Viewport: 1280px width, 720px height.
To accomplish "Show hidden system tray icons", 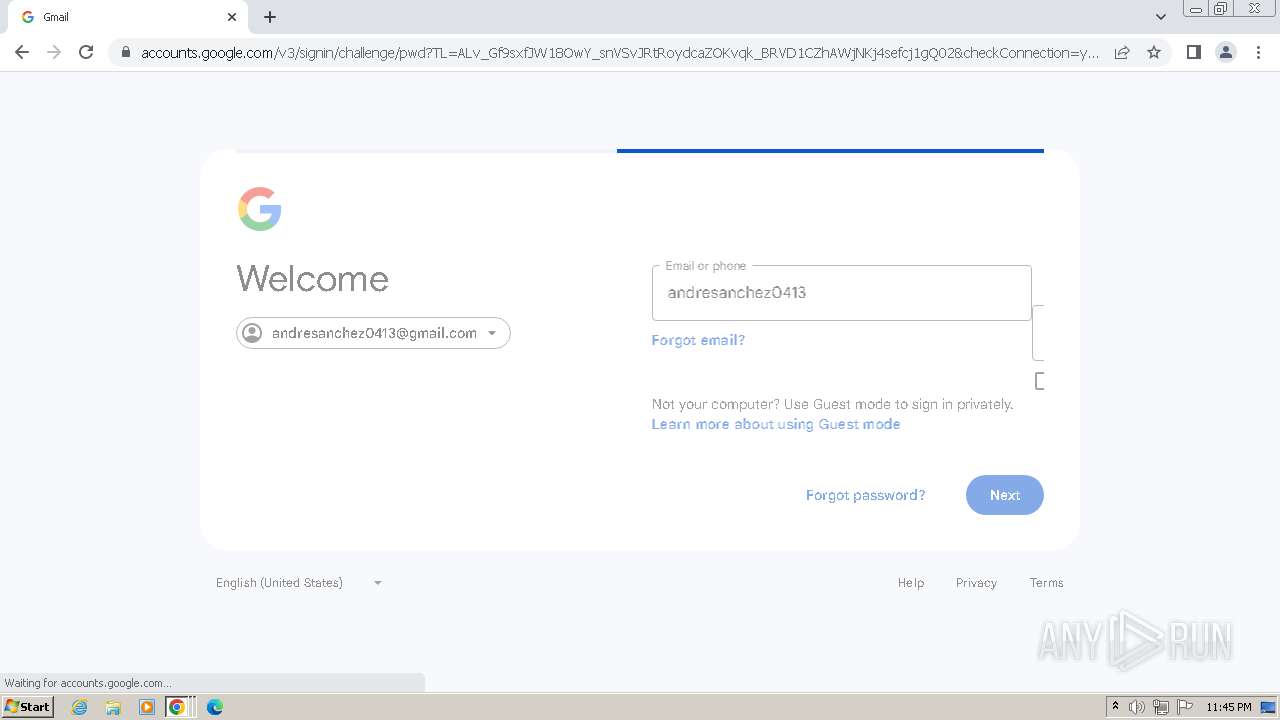I will pos(1115,707).
